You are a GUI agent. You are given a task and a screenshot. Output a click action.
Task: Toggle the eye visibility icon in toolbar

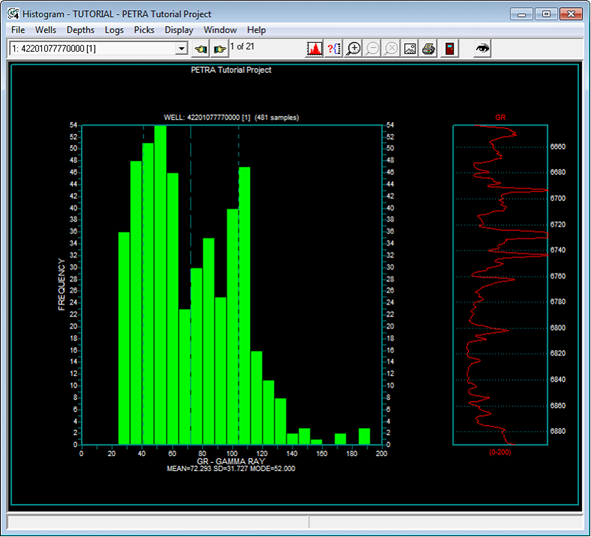482,49
